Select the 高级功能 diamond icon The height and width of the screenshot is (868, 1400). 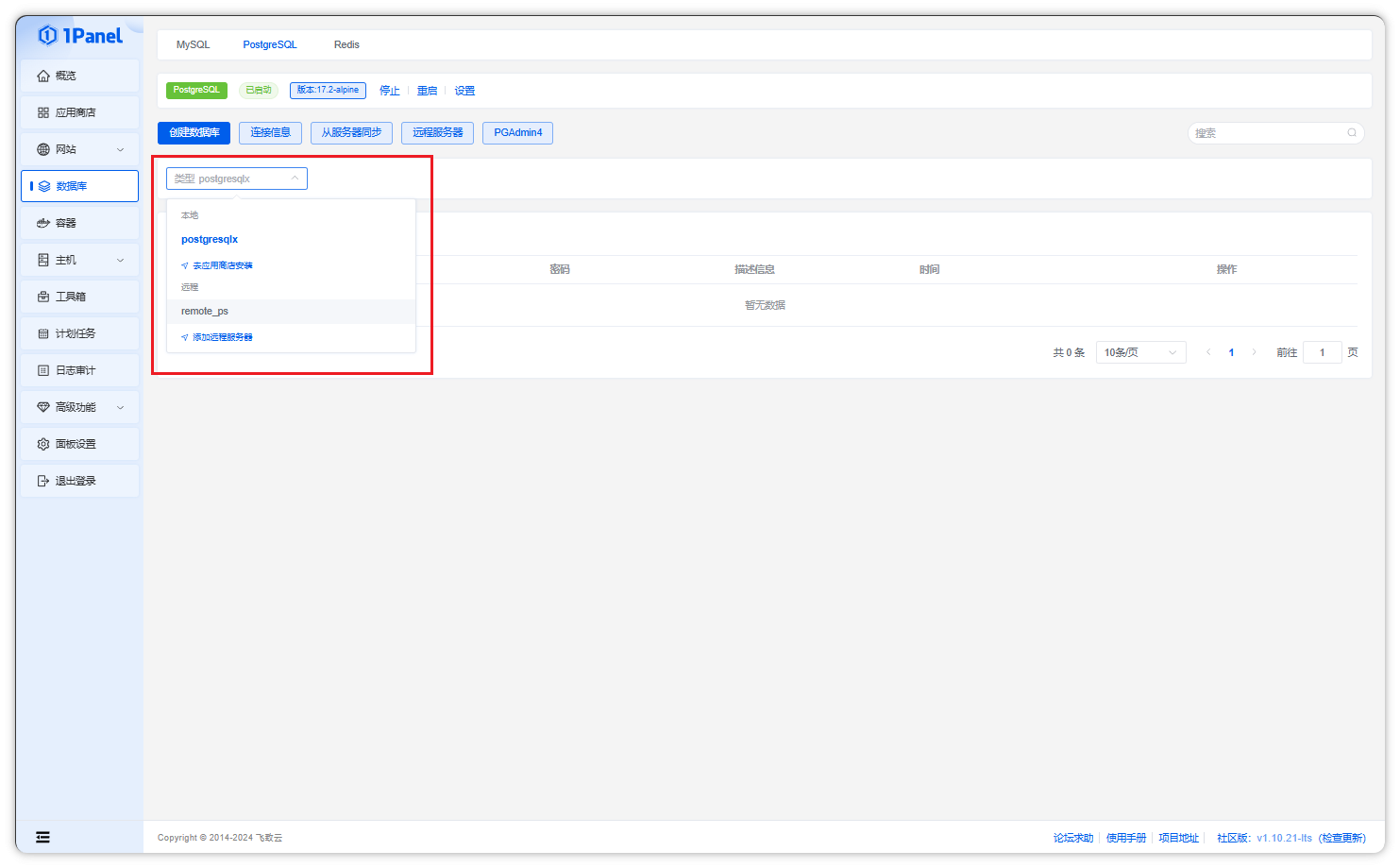pos(43,407)
